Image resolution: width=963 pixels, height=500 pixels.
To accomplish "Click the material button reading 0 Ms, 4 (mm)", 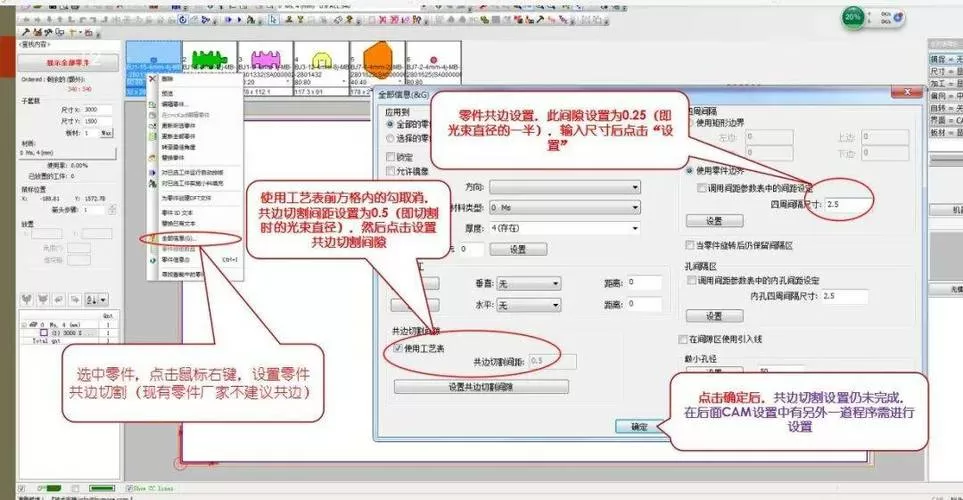I will 68,152.
